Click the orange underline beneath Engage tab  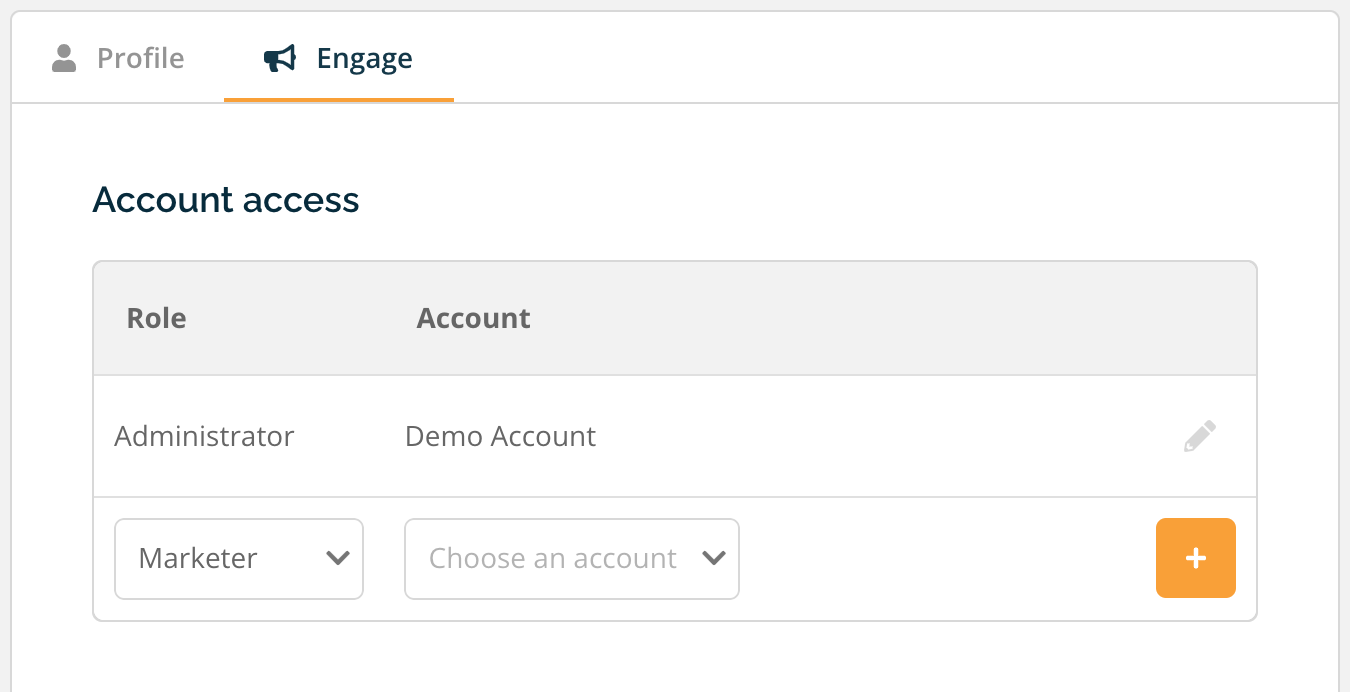pyautogui.click(x=339, y=100)
